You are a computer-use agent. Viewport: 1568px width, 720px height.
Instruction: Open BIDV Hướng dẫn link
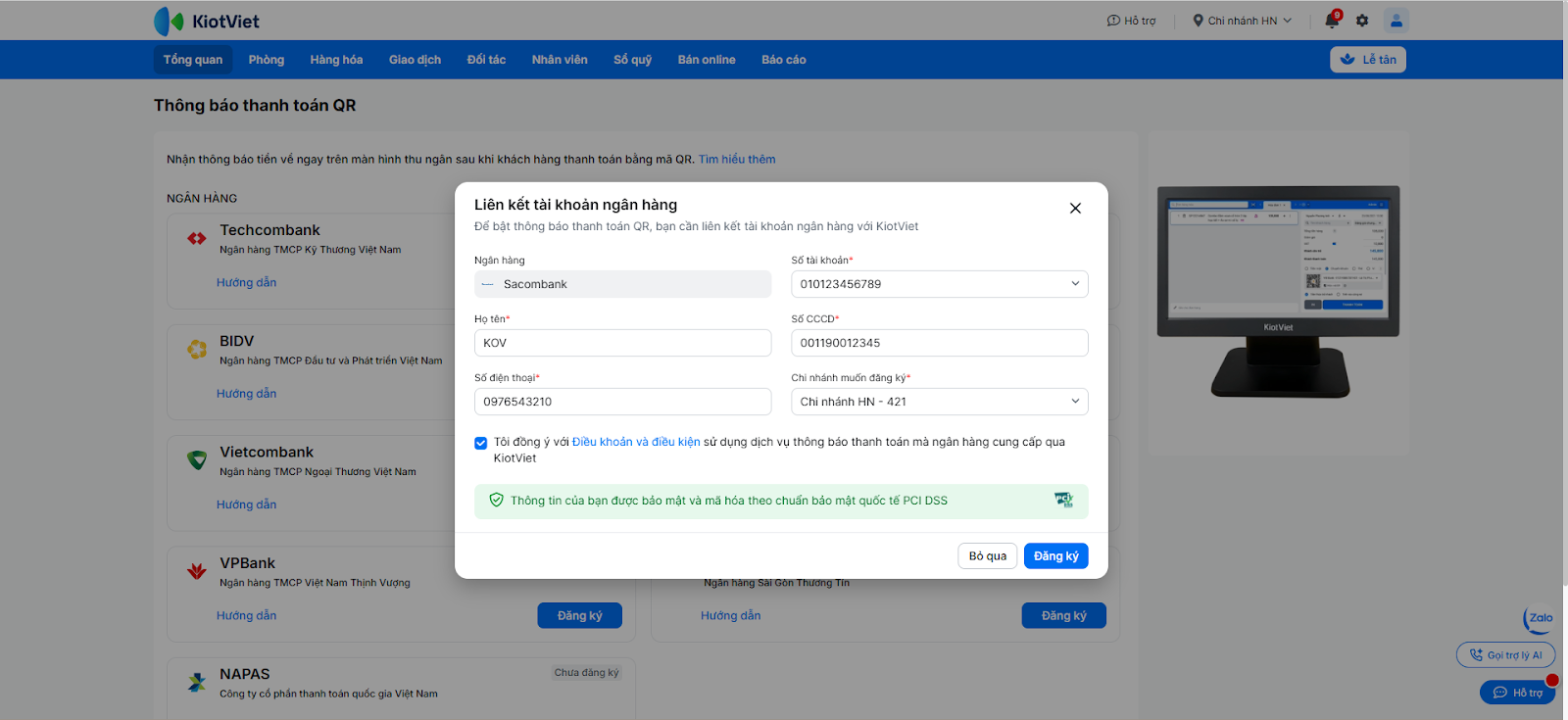[247, 393]
